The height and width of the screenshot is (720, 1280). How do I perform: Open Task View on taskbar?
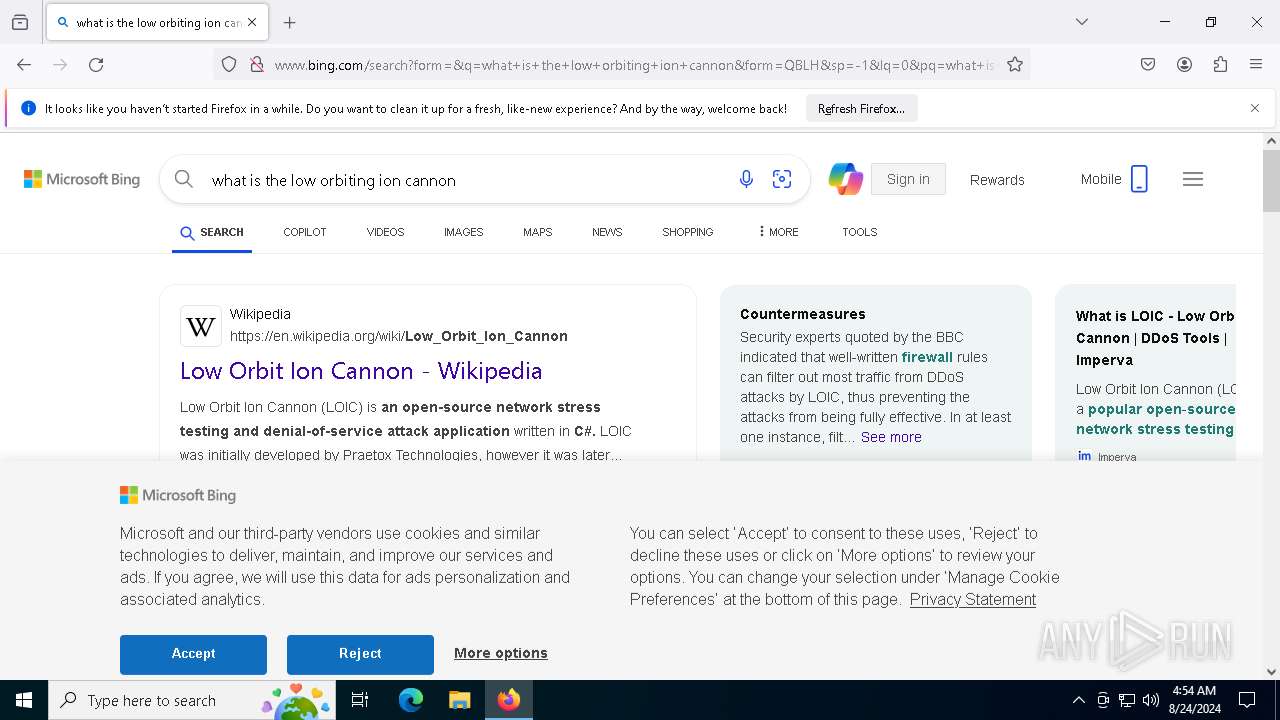(360, 700)
